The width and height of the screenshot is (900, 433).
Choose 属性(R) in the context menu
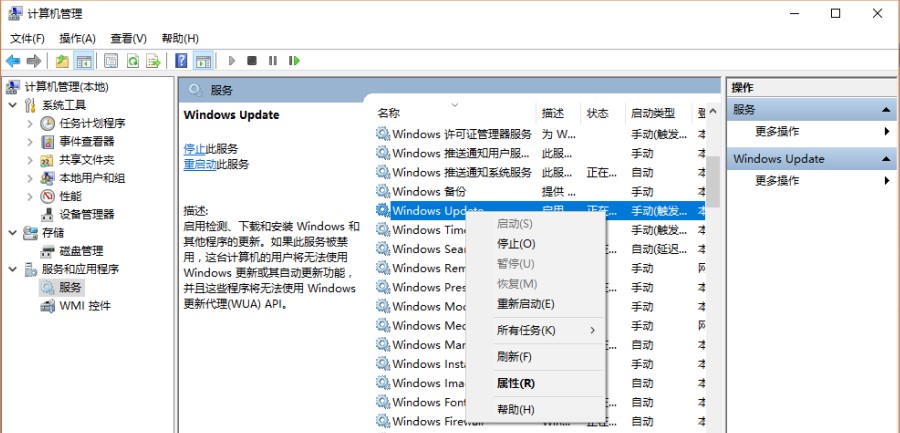536,384
